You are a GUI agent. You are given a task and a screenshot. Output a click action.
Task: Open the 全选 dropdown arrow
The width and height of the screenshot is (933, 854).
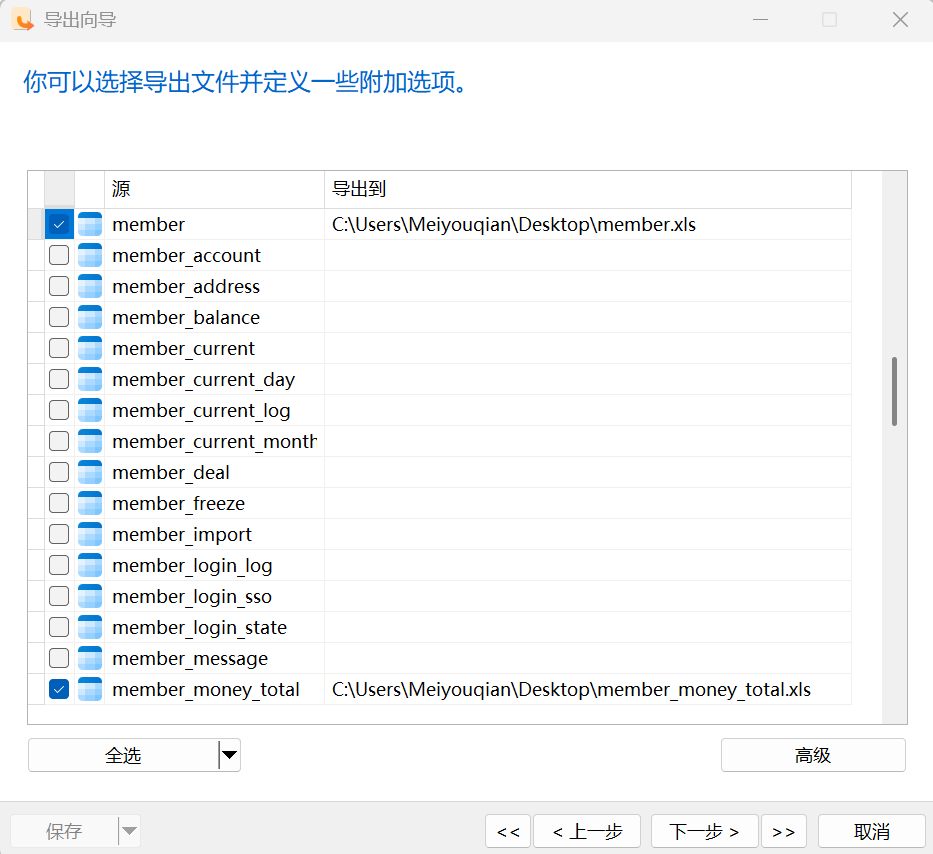pyautogui.click(x=230, y=756)
